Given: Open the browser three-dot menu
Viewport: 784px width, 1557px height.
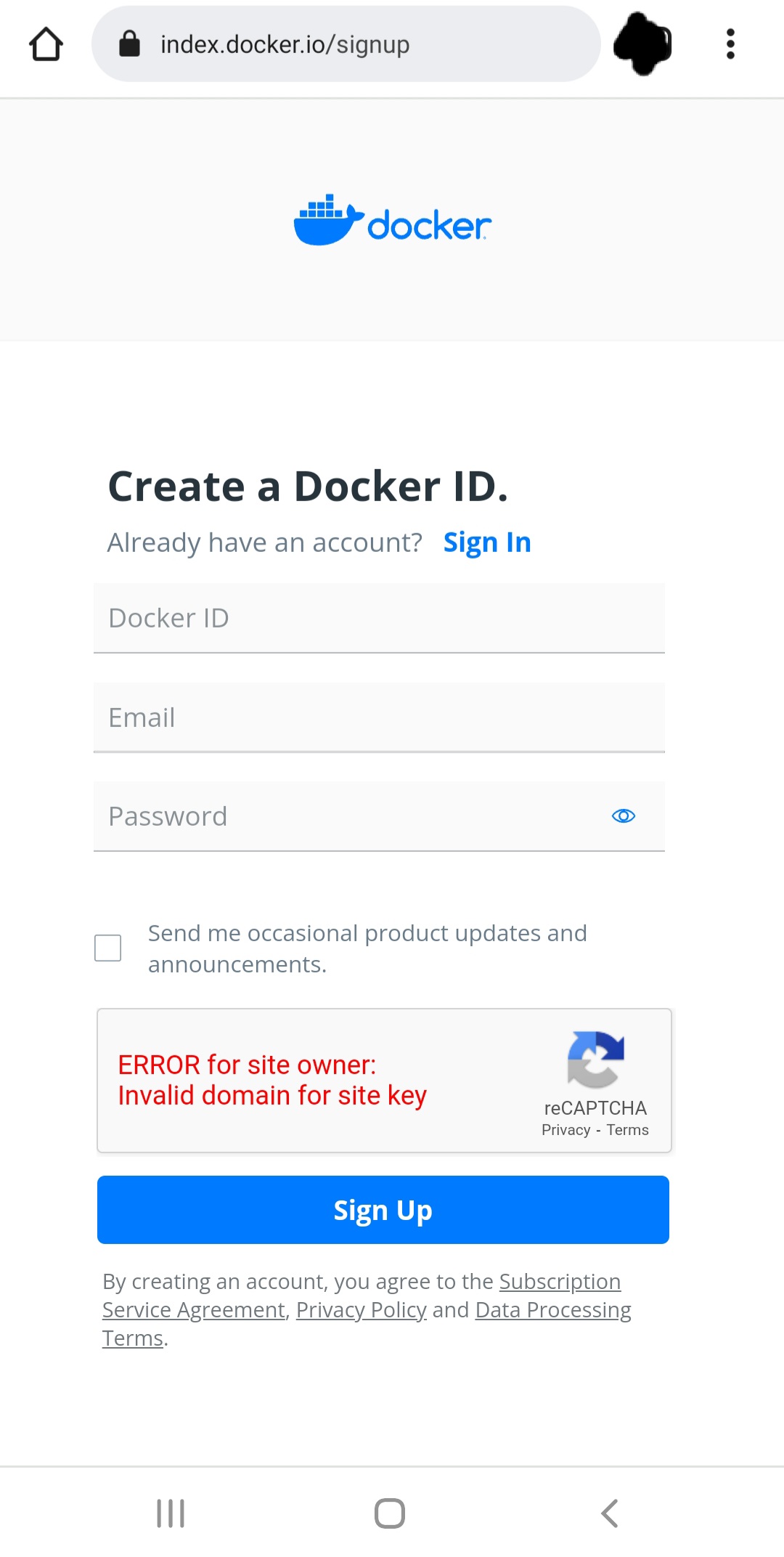Looking at the screenshot, I should [730, 44].
